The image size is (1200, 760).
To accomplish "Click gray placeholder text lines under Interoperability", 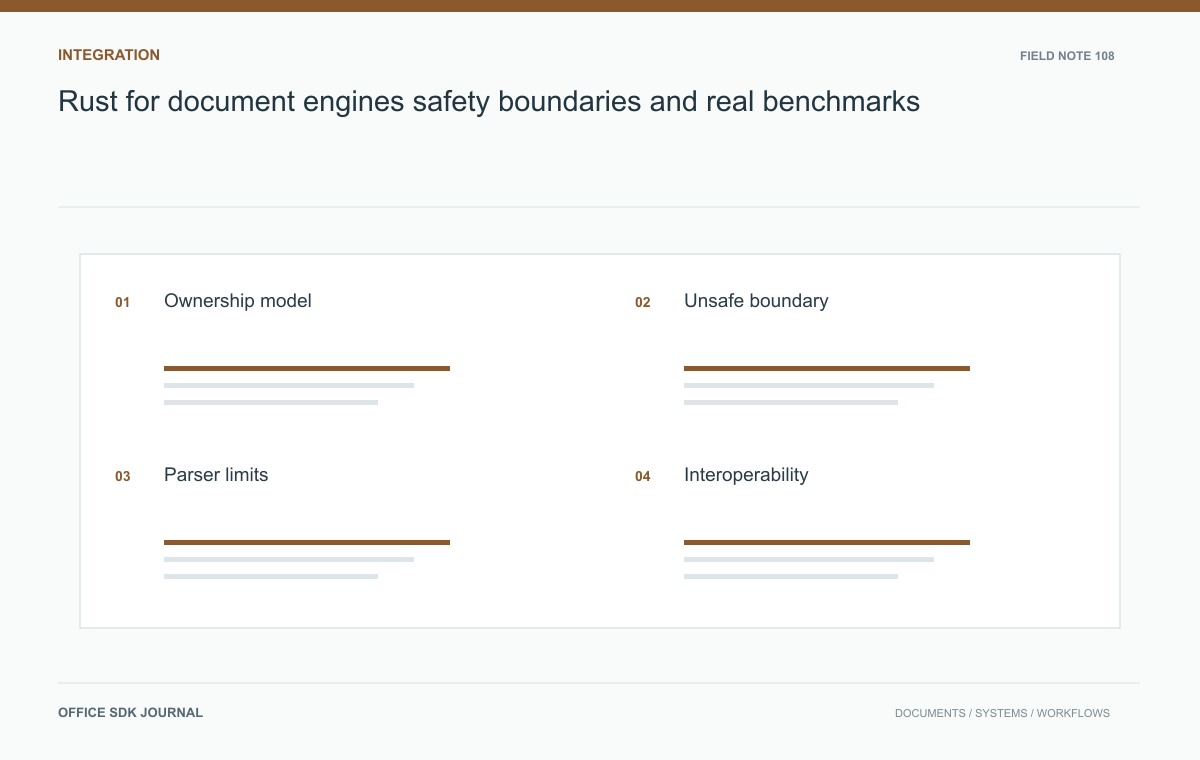I will pos(809,568).
